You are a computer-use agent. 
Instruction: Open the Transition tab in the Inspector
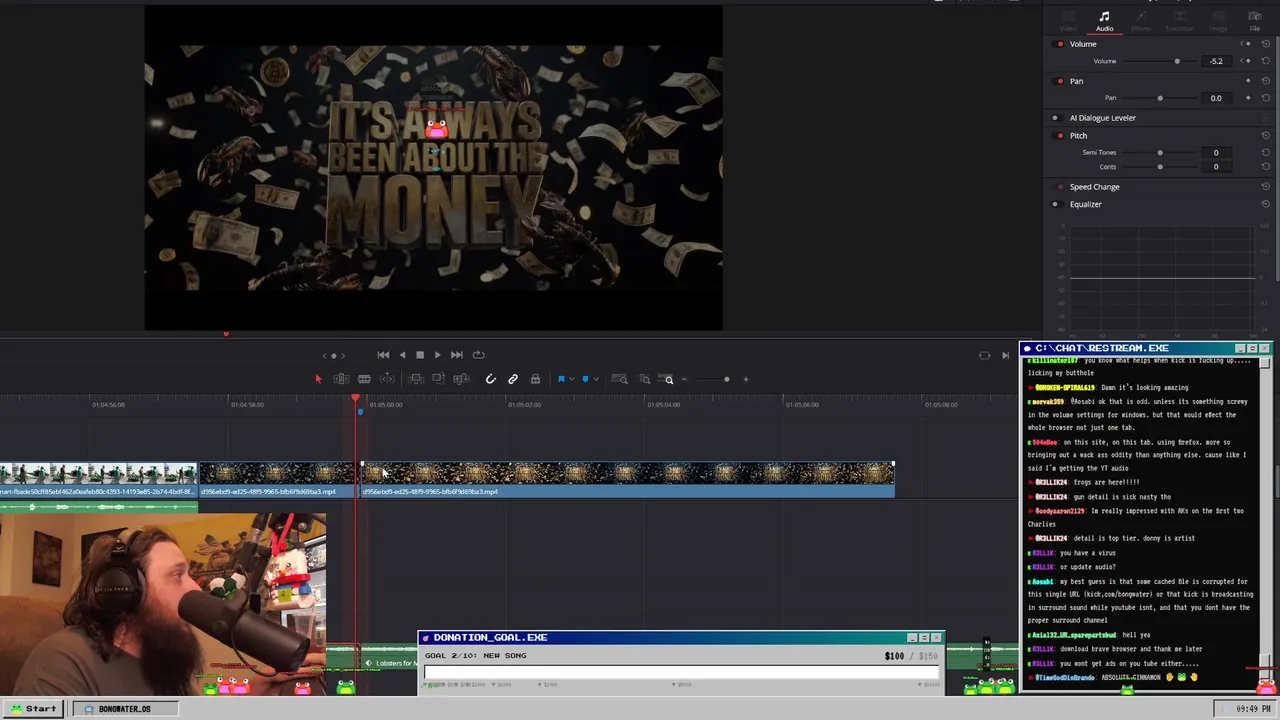pyautogui.click(x=1179, y=21)
